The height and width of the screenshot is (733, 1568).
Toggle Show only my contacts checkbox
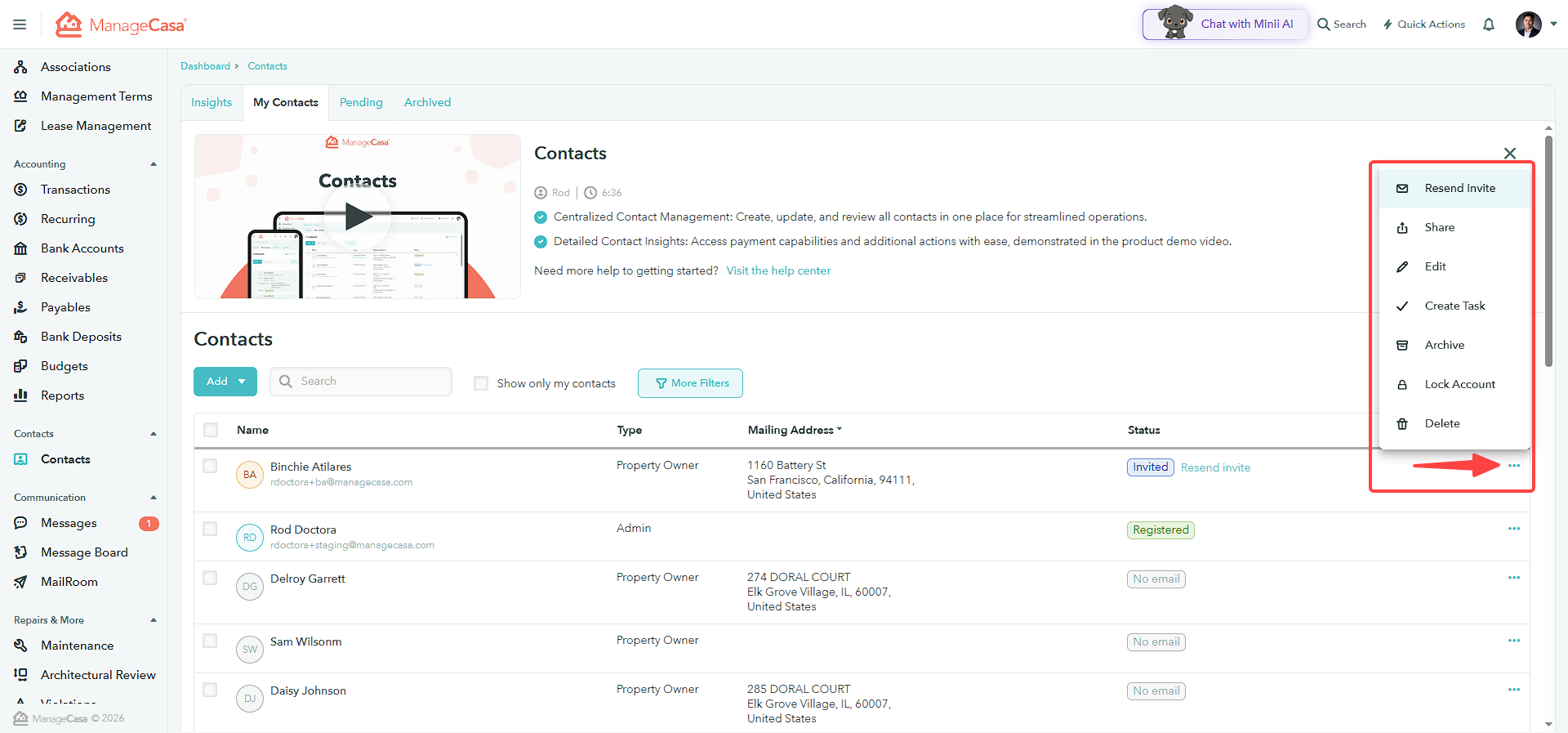click(481, 383)
